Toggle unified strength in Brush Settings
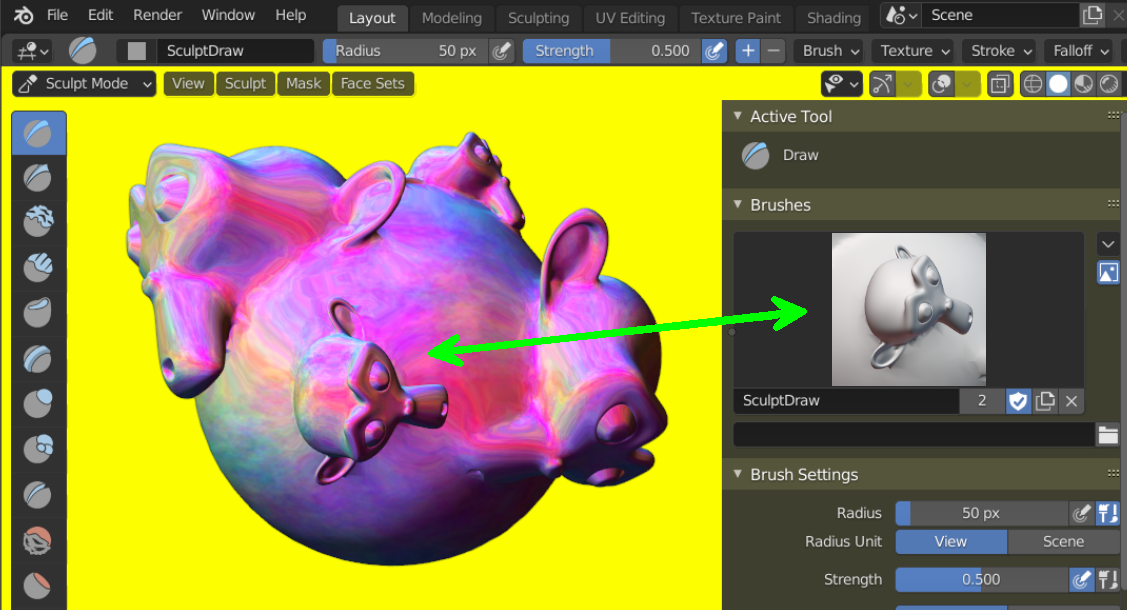 tap(1108, 580)
